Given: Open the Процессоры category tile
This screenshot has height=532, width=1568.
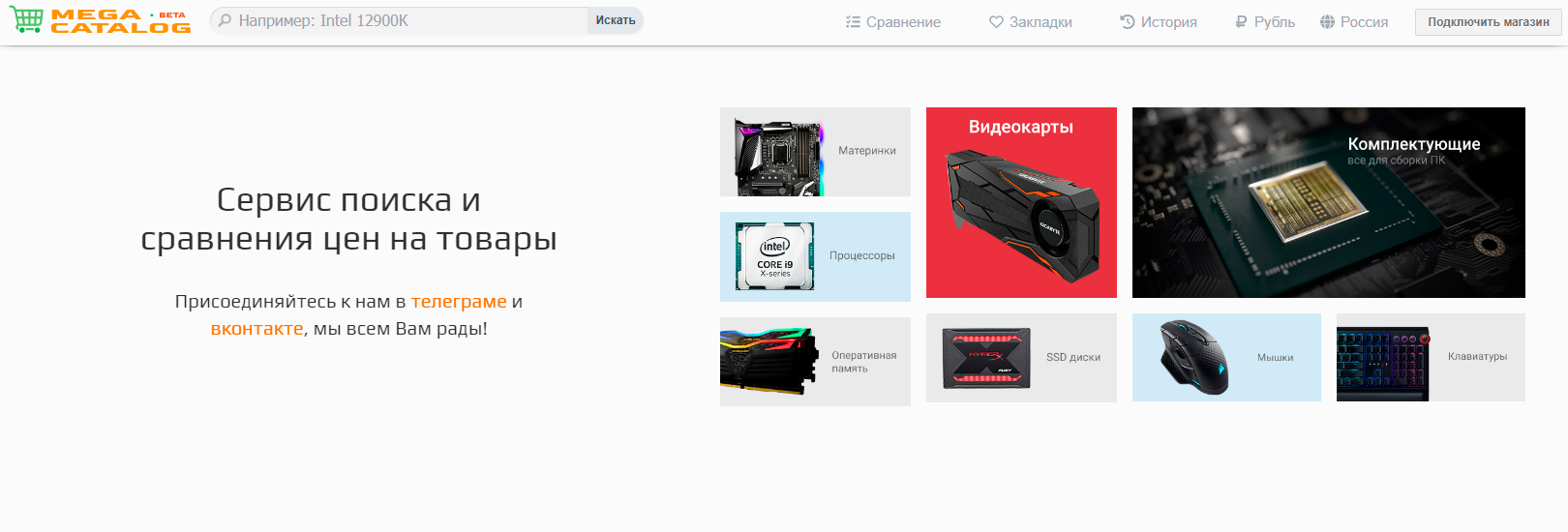Looking at the screenshot, I should click(x=815, y=256).
